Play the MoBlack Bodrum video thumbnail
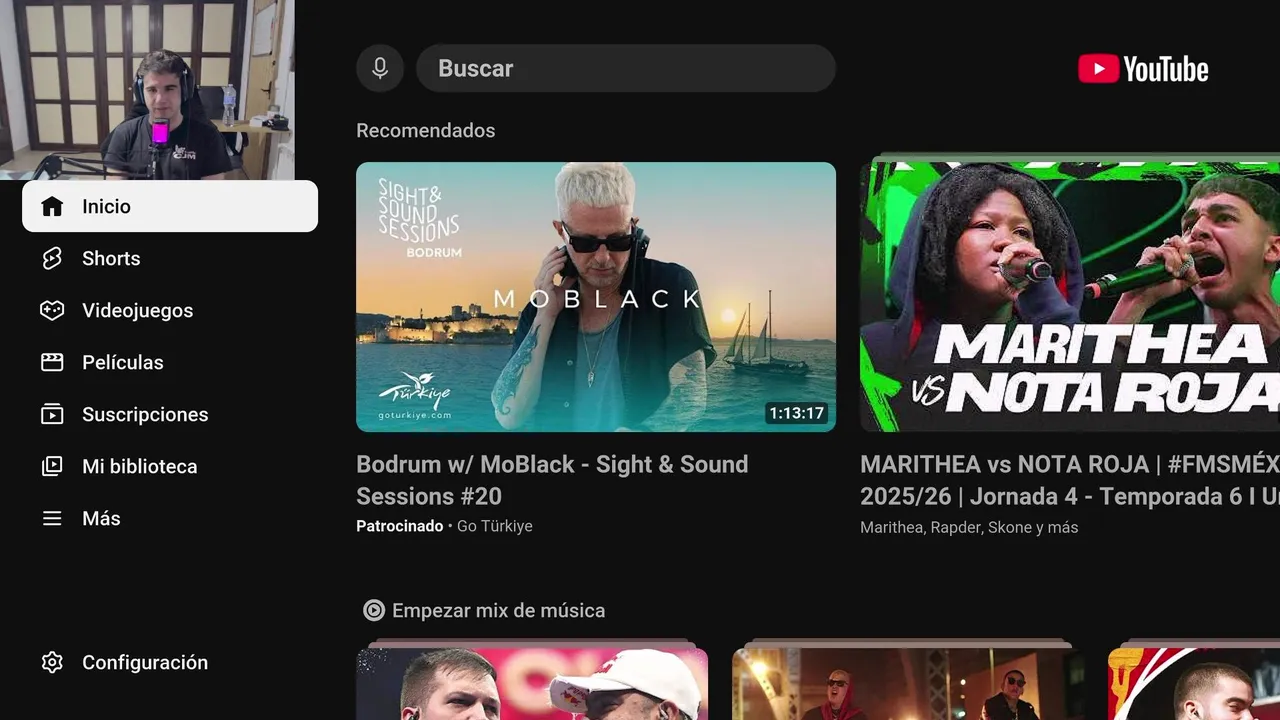The width and height of the screenshot is (1280, 720). pos(596,297)
